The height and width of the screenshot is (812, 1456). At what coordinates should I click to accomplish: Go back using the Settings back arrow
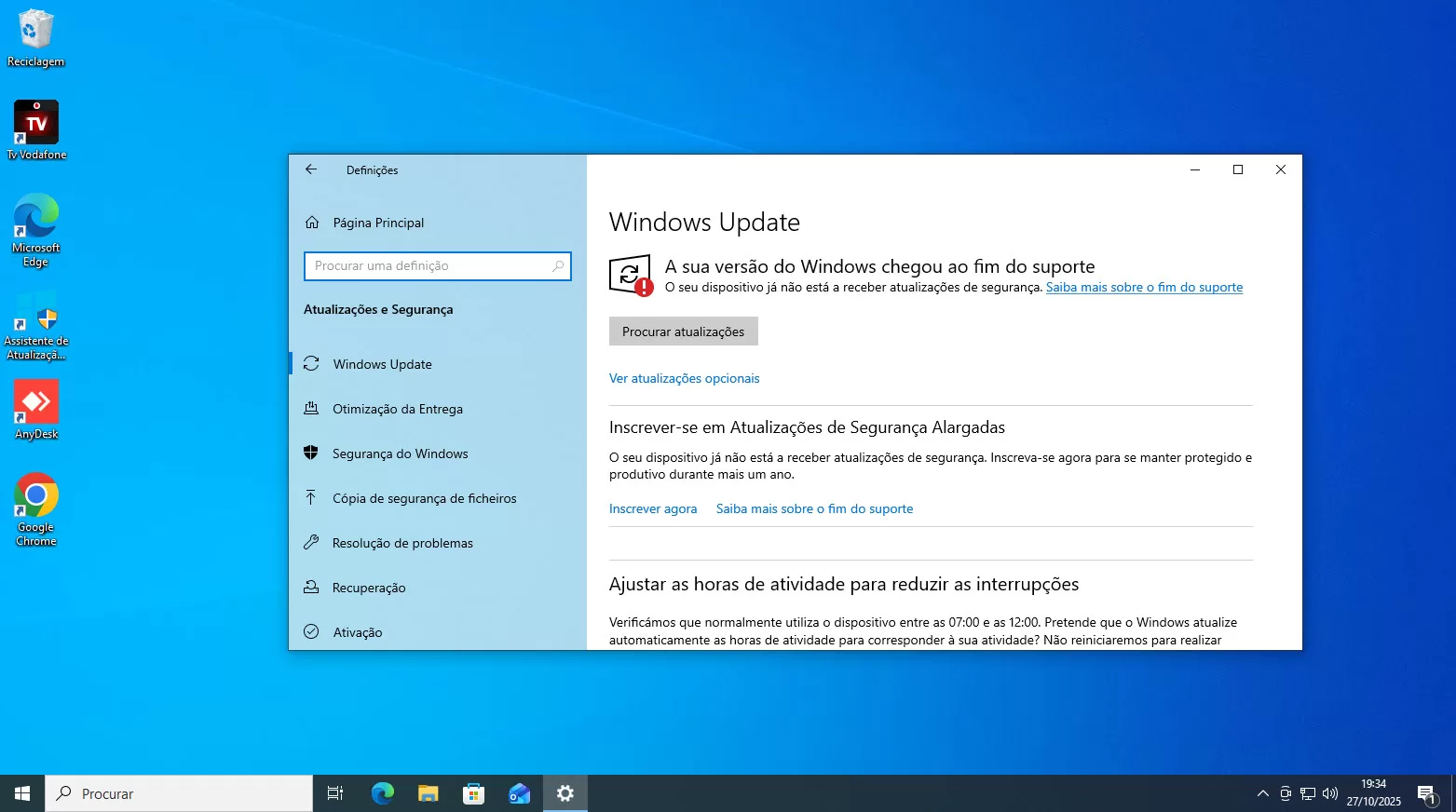click(310, 169)
